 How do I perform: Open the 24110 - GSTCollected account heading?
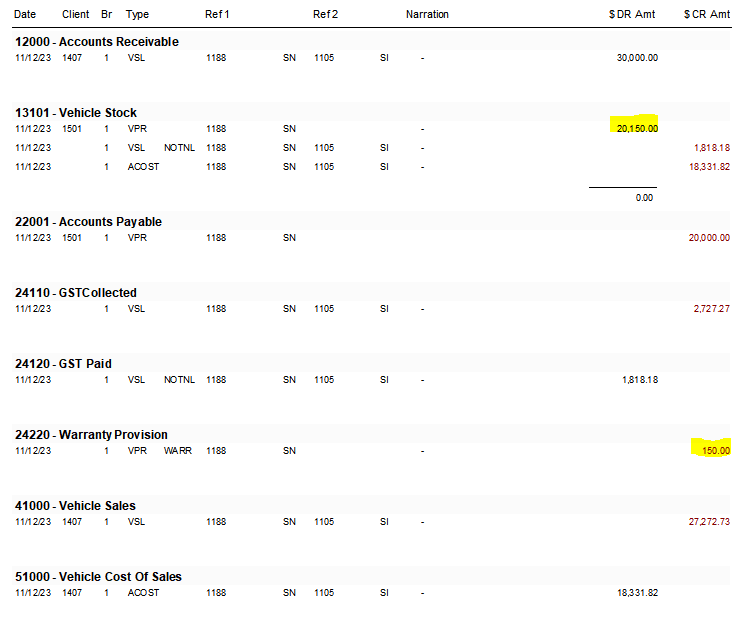[76, 293]
